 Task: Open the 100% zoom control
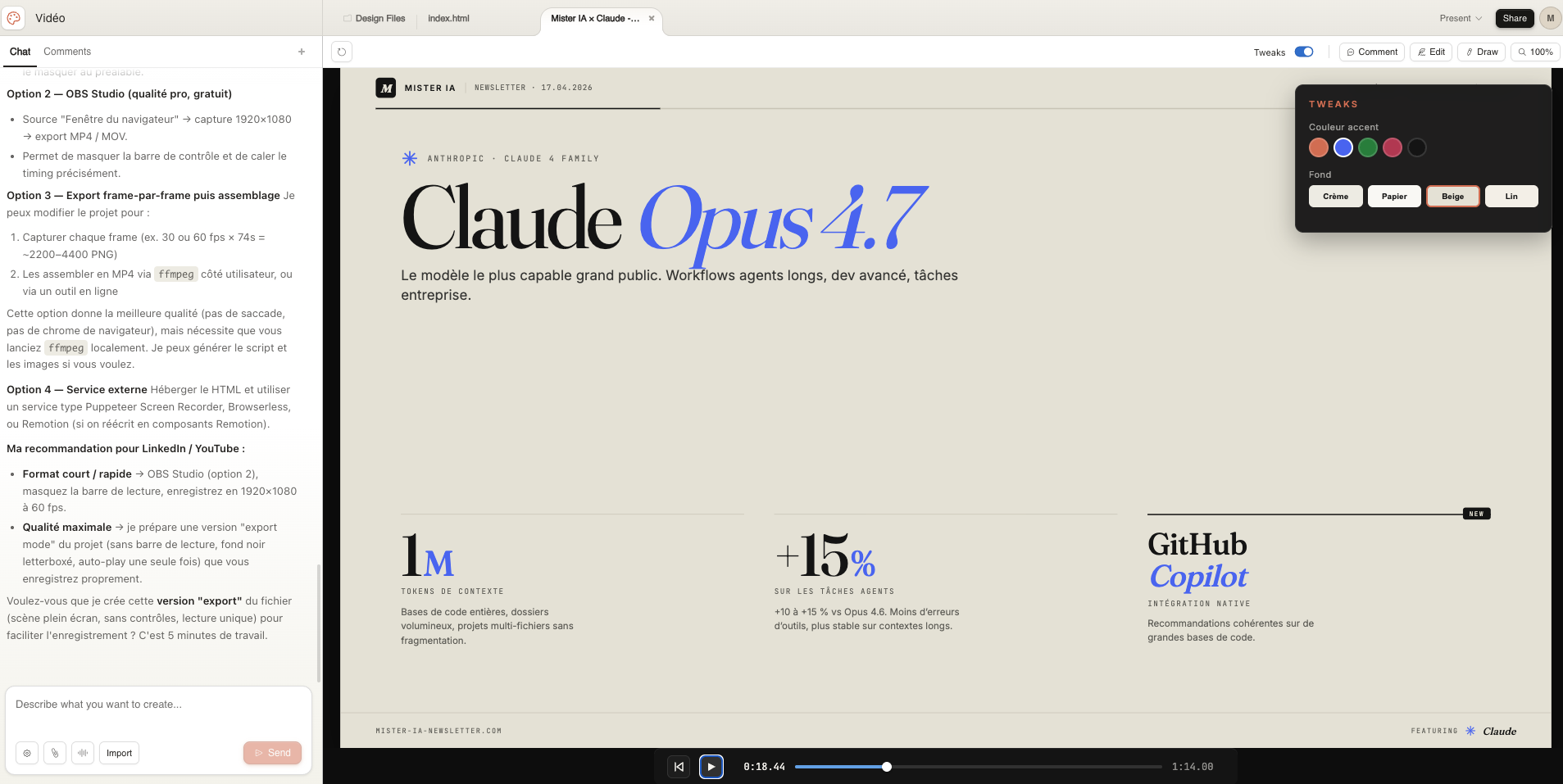pos(1535,52)
